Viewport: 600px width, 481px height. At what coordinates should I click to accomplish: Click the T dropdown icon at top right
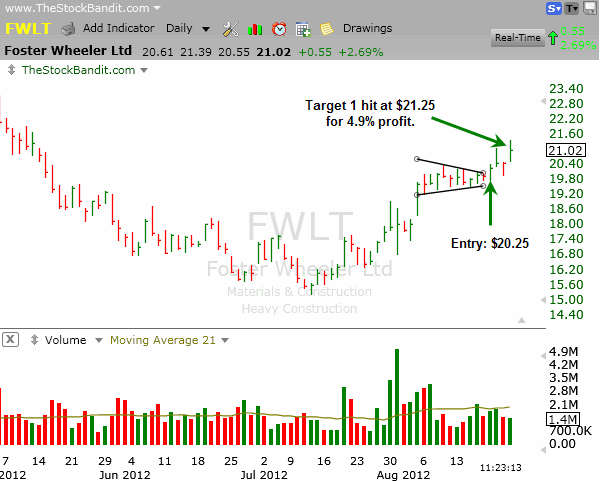coord(572,8)
